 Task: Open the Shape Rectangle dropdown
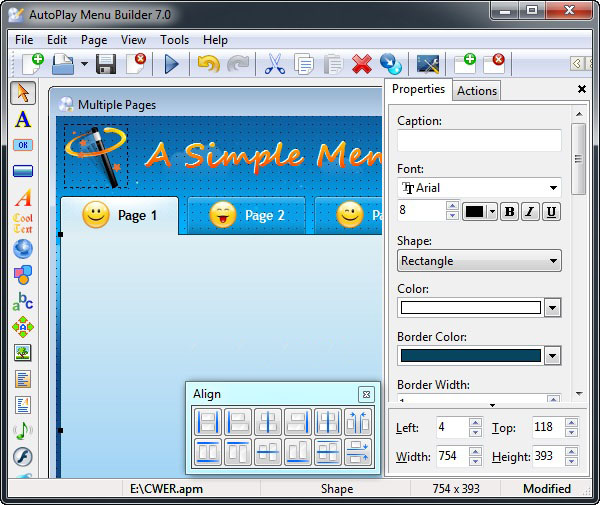click(x=479, y=261)
